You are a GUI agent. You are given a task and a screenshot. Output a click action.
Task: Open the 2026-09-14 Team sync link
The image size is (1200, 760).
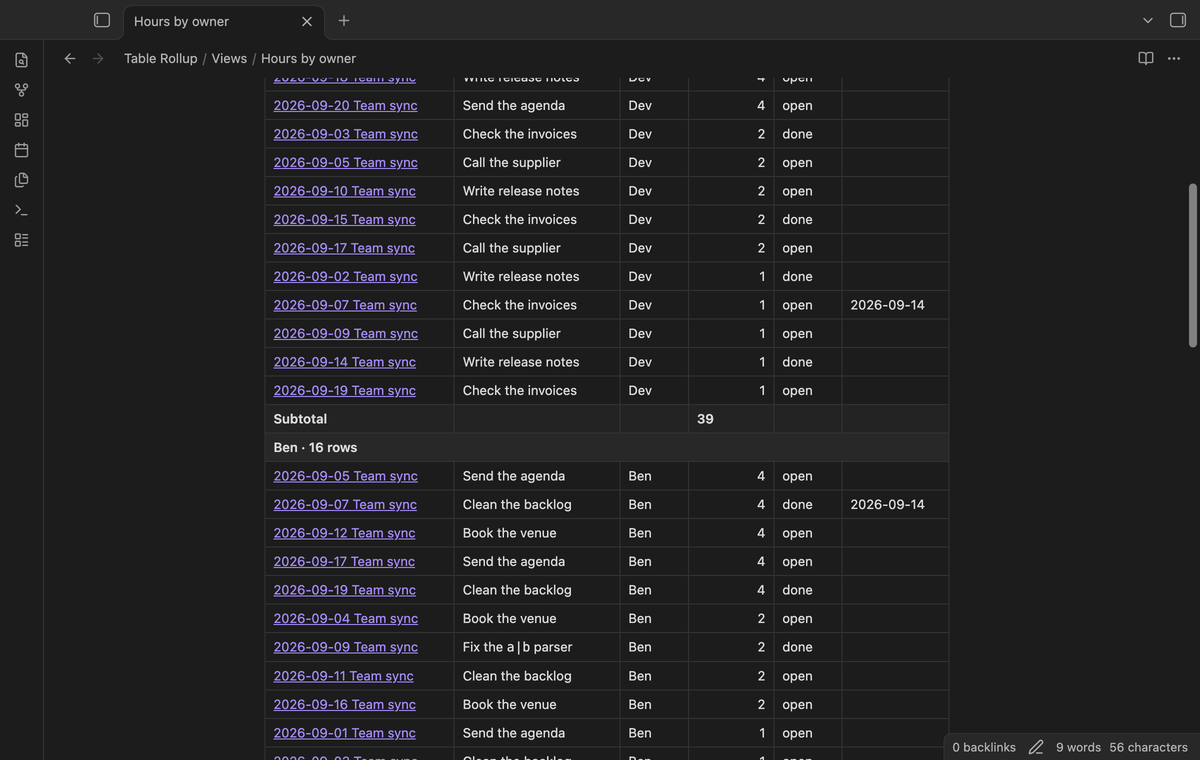344,362
